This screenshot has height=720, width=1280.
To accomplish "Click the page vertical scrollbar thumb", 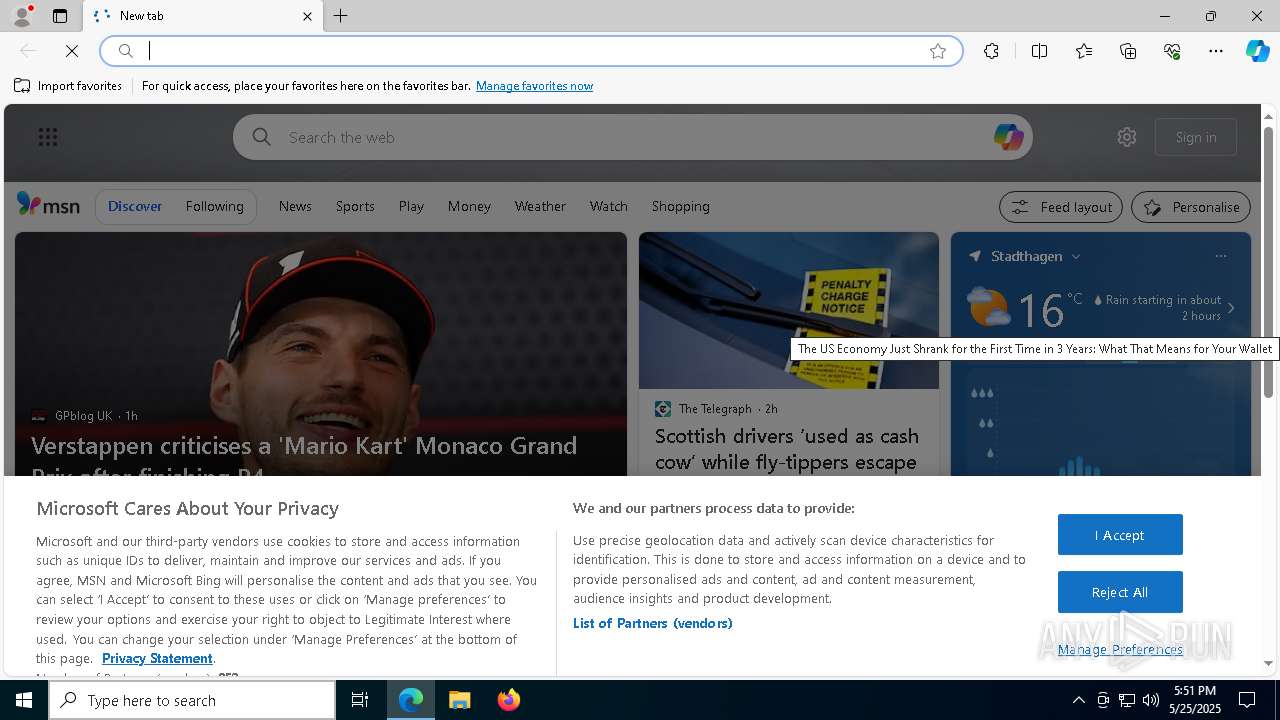I will tap(1268, 260).
